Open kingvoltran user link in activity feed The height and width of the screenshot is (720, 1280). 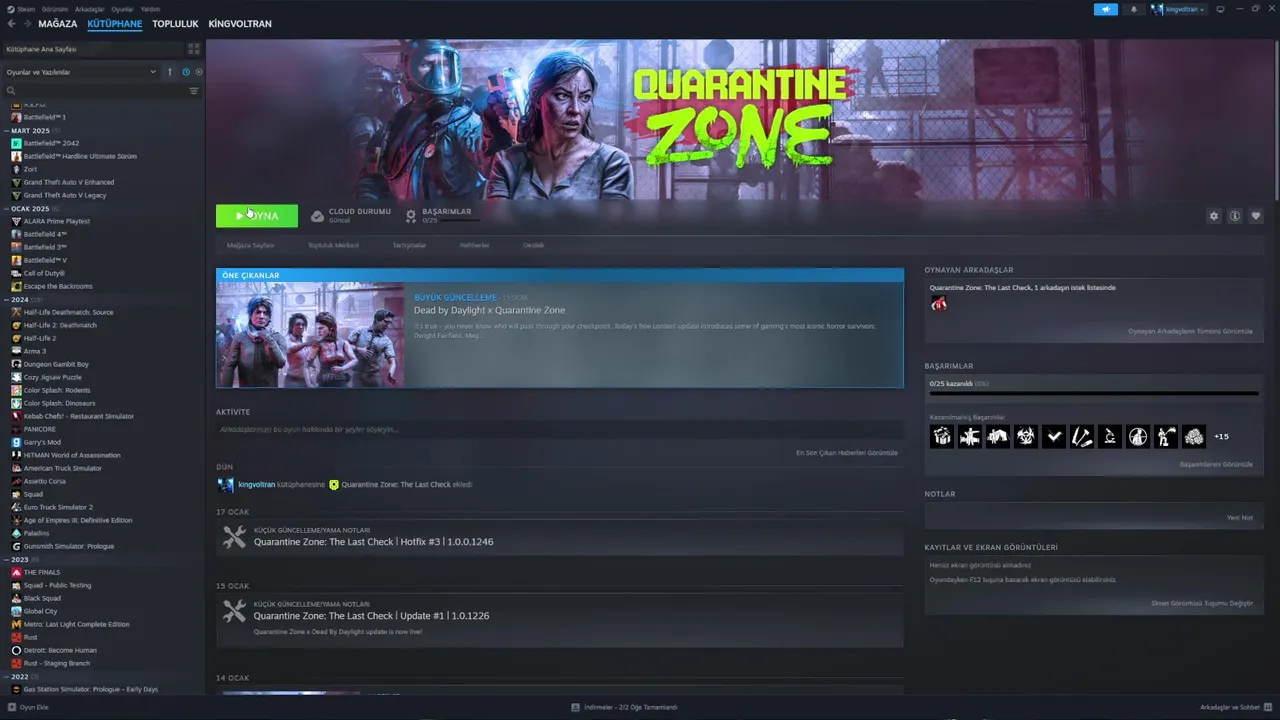(257, 485)
